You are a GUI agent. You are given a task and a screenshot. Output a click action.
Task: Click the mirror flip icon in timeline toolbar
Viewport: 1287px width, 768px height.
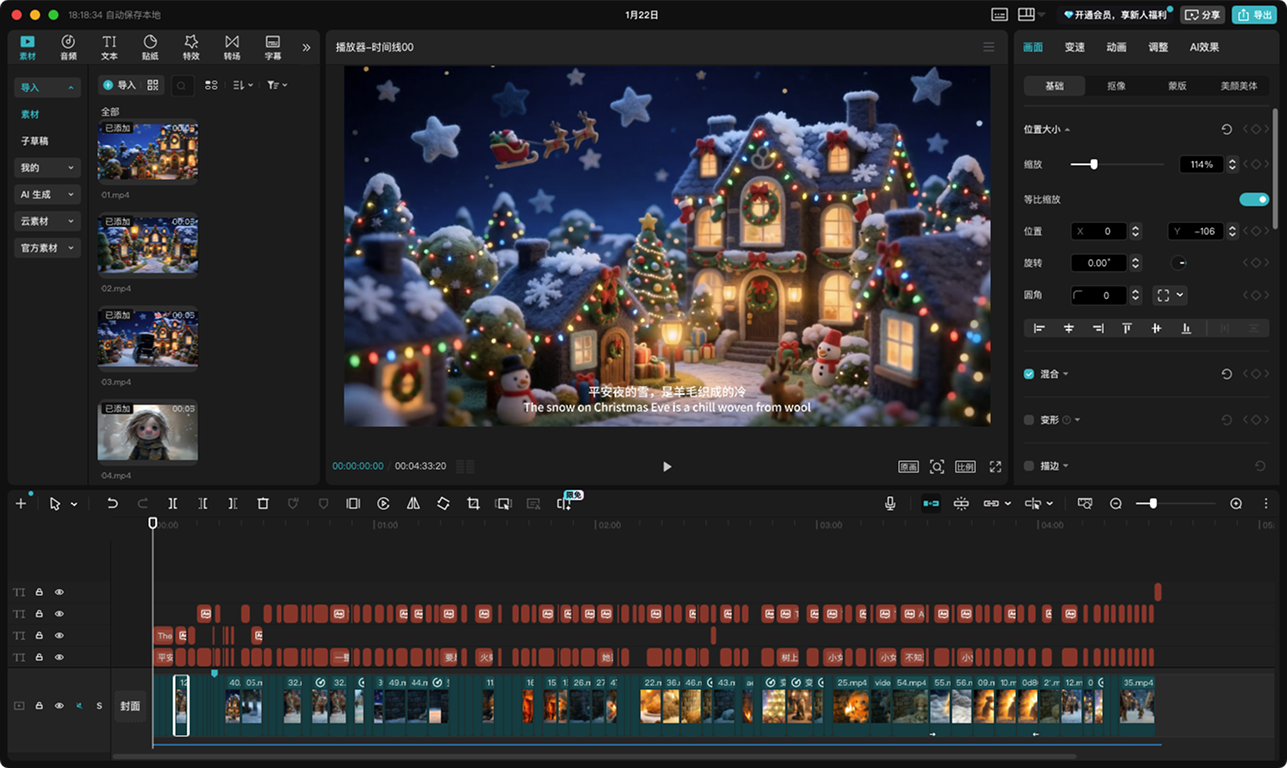(x=413, y=504)
